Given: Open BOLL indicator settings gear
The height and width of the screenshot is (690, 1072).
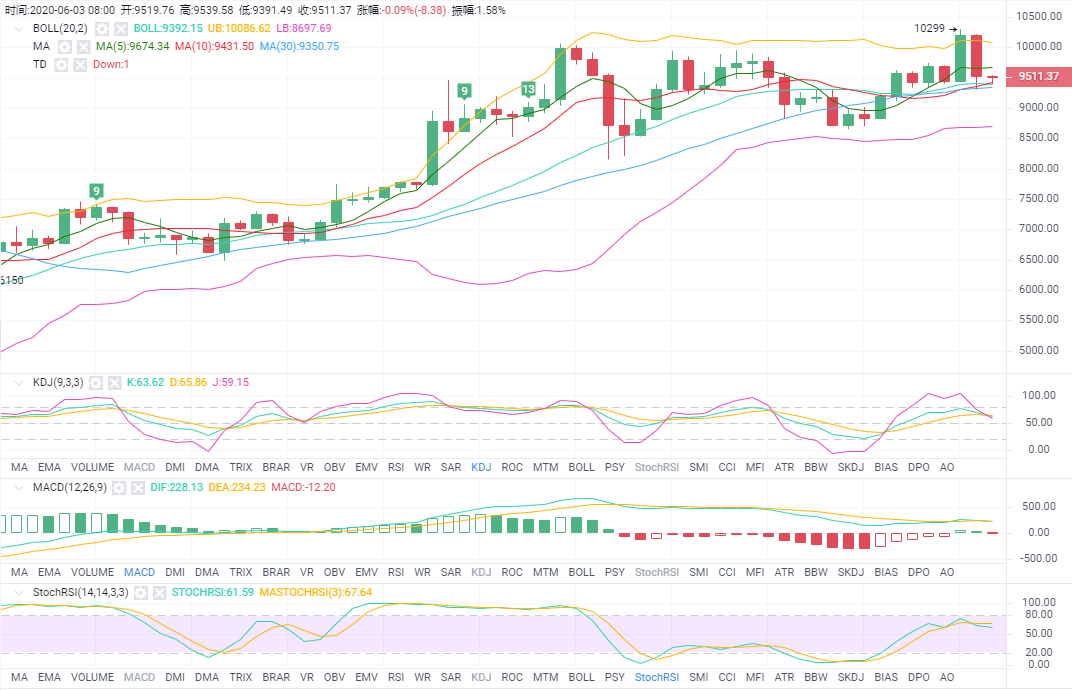Looking at the screenshot, I should coord(102,29).
